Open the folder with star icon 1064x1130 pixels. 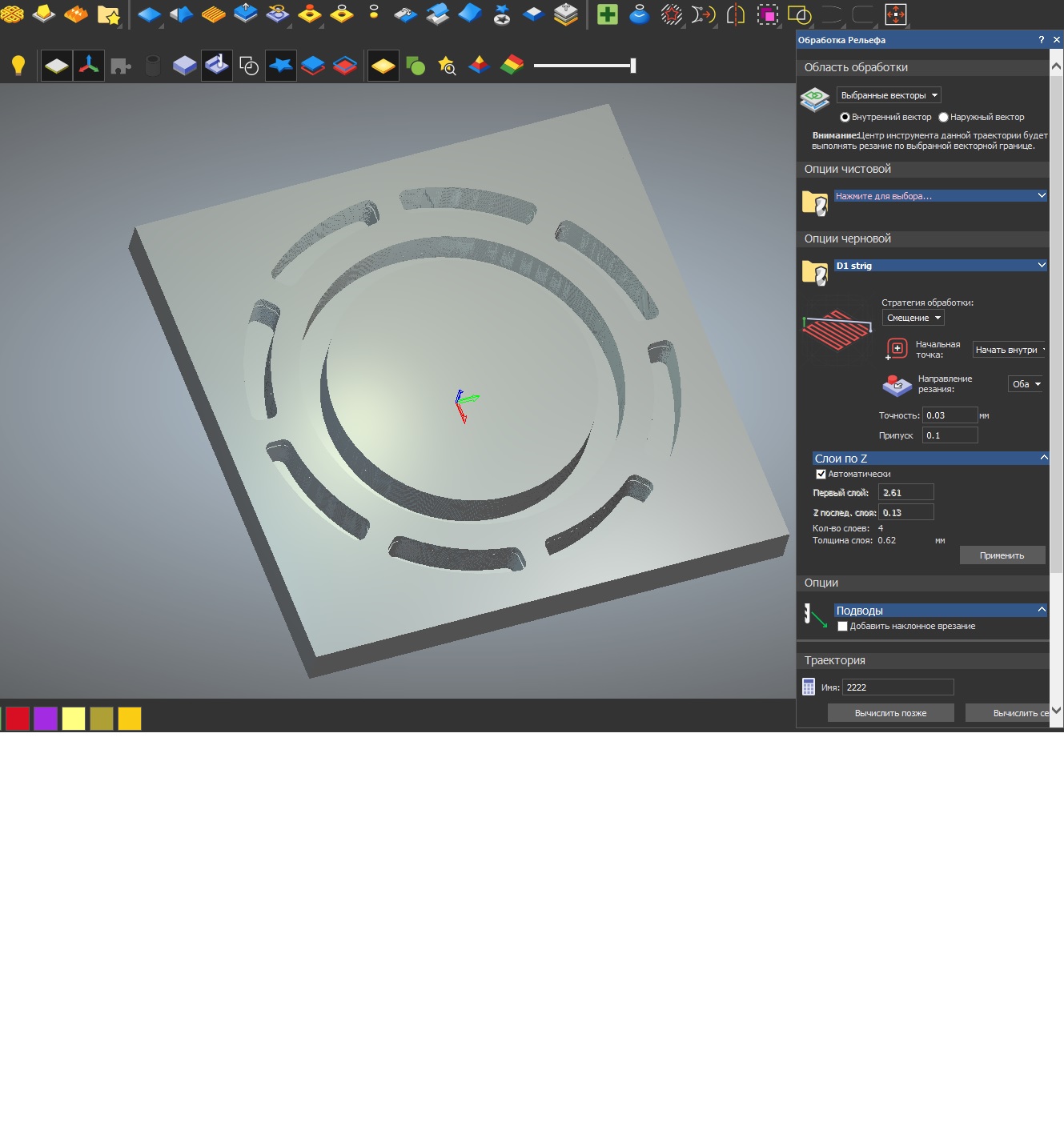[x=108, y=14]
